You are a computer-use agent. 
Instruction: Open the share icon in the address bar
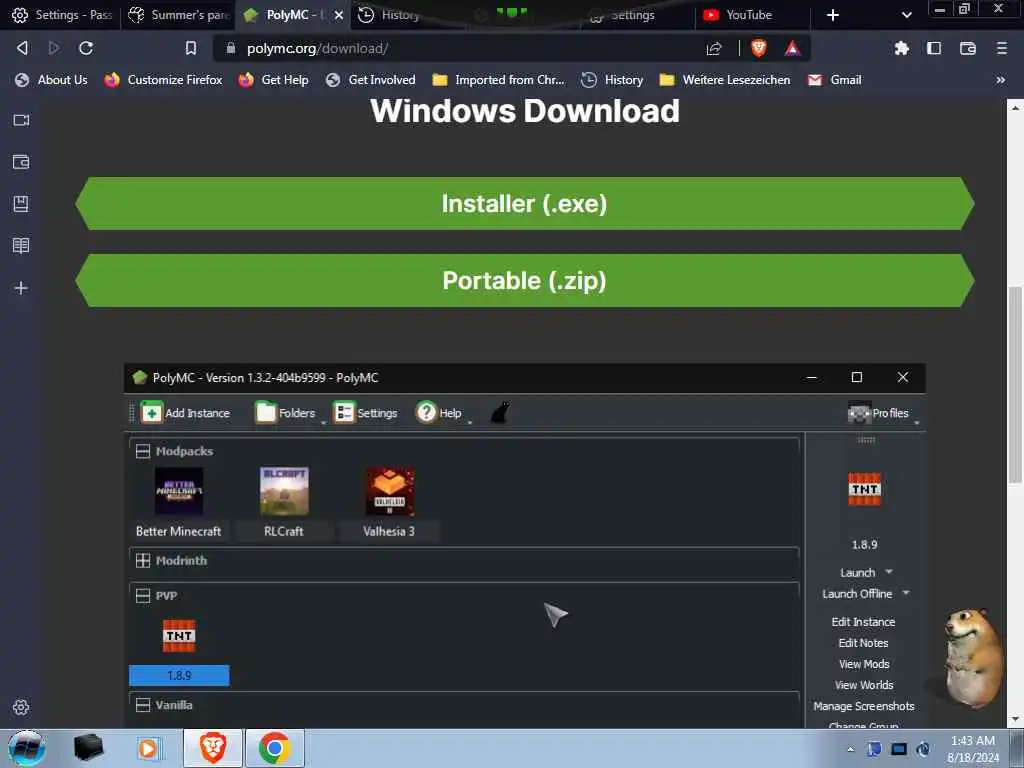[x=714, y=48]
